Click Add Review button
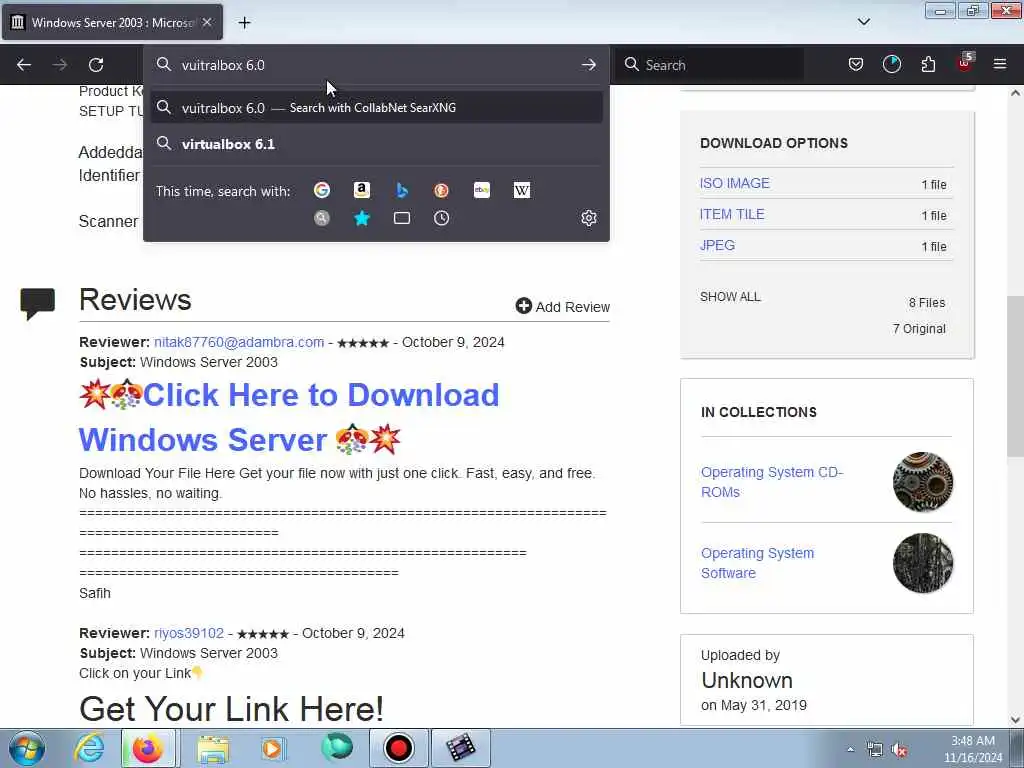1024x768 pixels. 562,306
